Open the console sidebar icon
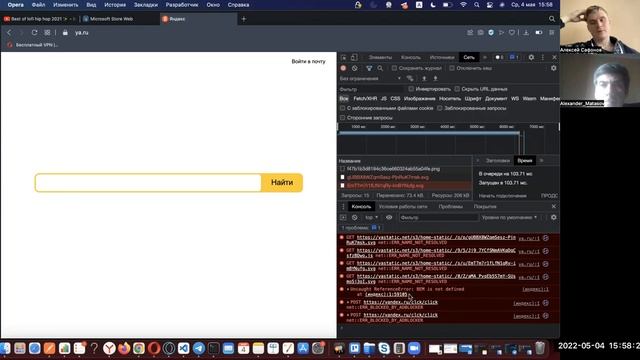The width and height of the screenshot is (640, 360). tap(343, 218)
